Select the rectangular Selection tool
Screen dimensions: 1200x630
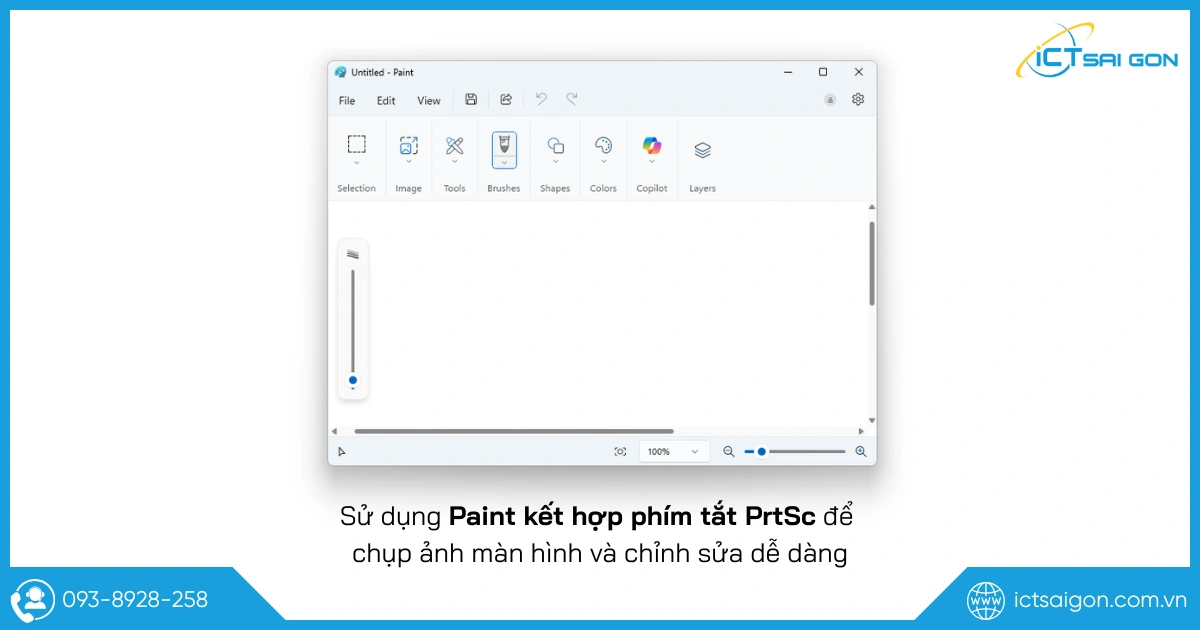point(357,144)
